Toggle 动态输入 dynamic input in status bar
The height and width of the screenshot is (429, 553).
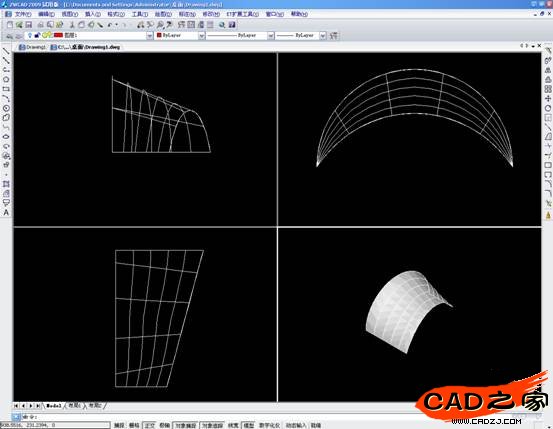[x=296, y=425]
